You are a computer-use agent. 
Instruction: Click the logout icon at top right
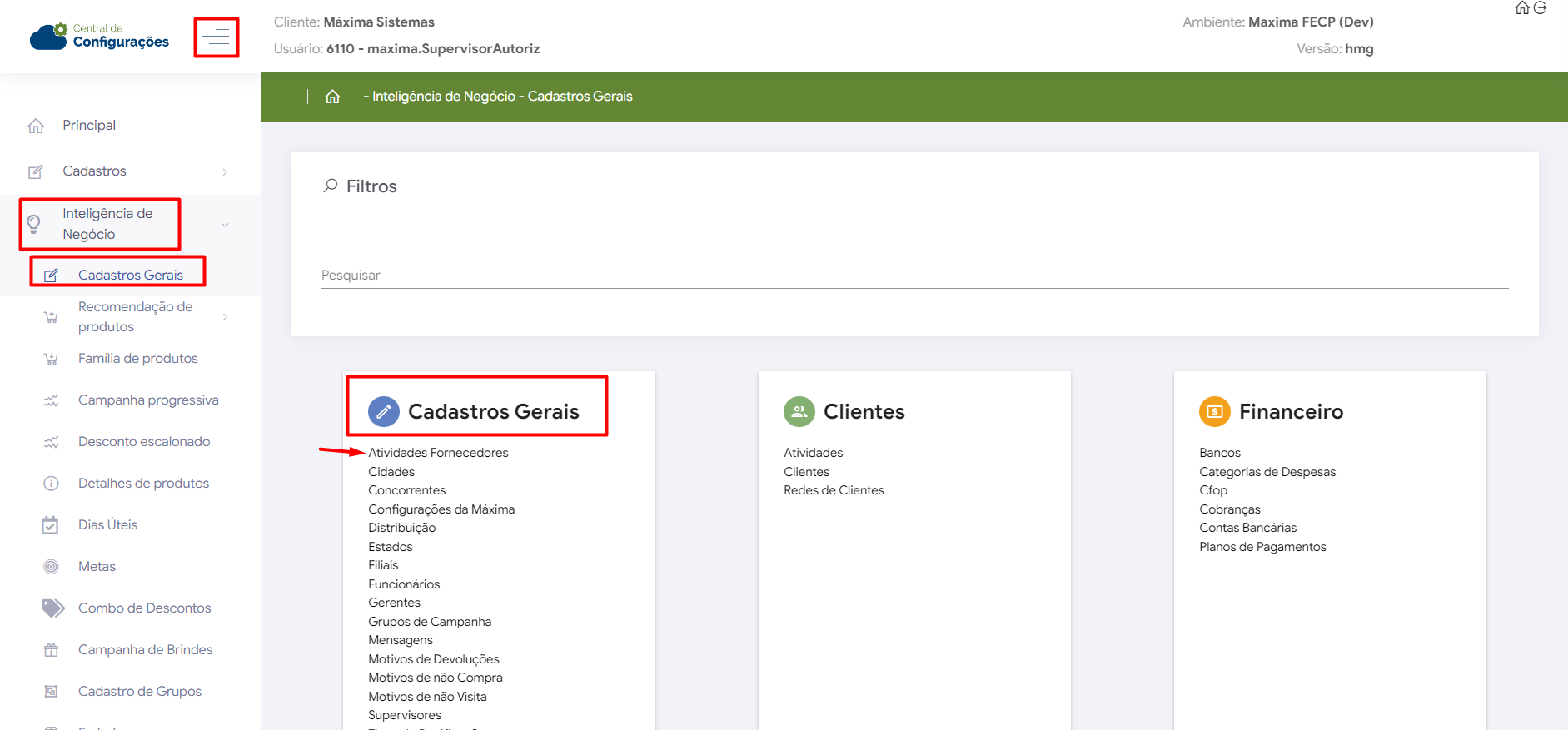[x=1541, y=8]
